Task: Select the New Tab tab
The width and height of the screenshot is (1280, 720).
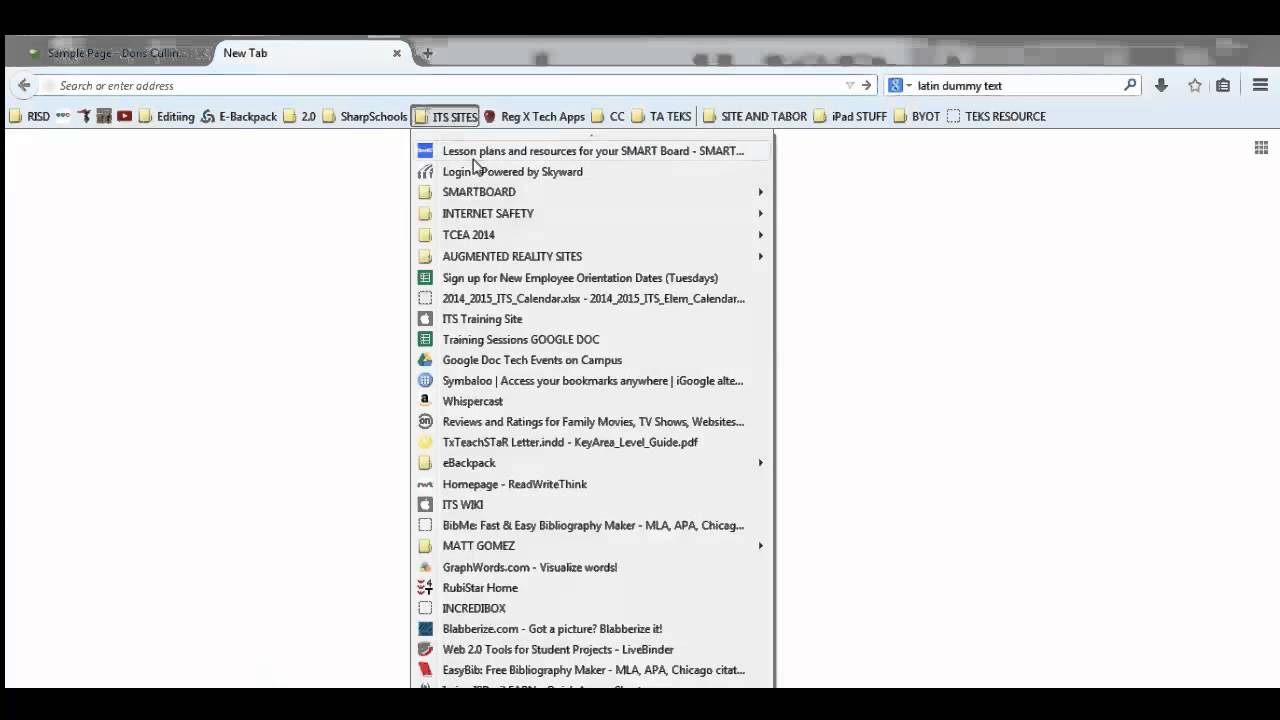Action: pos(310,53)
